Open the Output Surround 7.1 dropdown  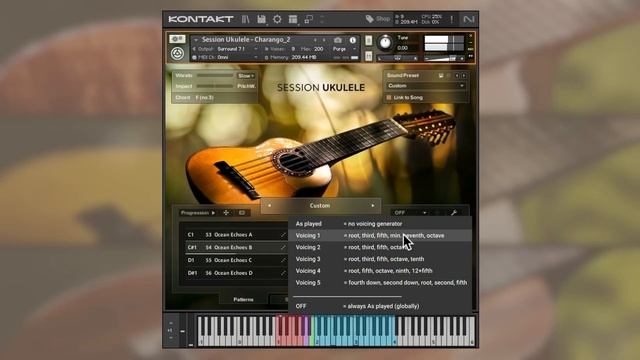(x=237, y=49)
